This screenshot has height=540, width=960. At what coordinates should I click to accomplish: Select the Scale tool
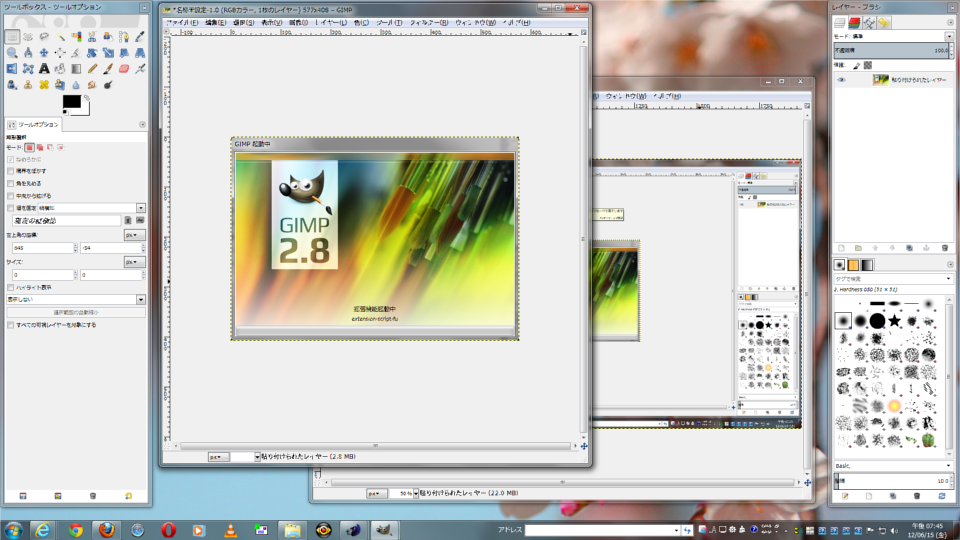click(108, 53)
